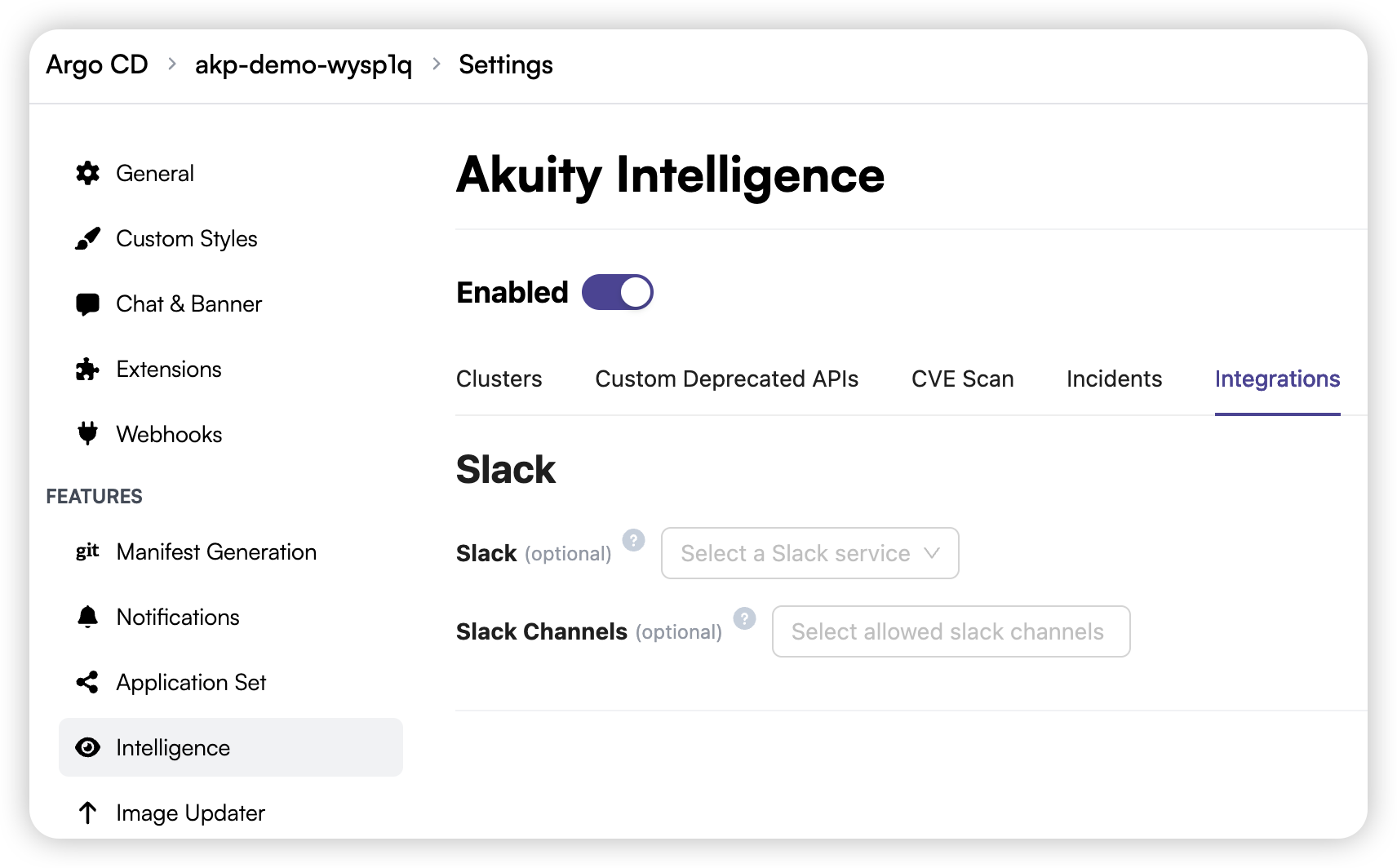The image size is (1397, 868).
Task: Click the Chat & Banner speech bubble icon
Action: (87, 303)
